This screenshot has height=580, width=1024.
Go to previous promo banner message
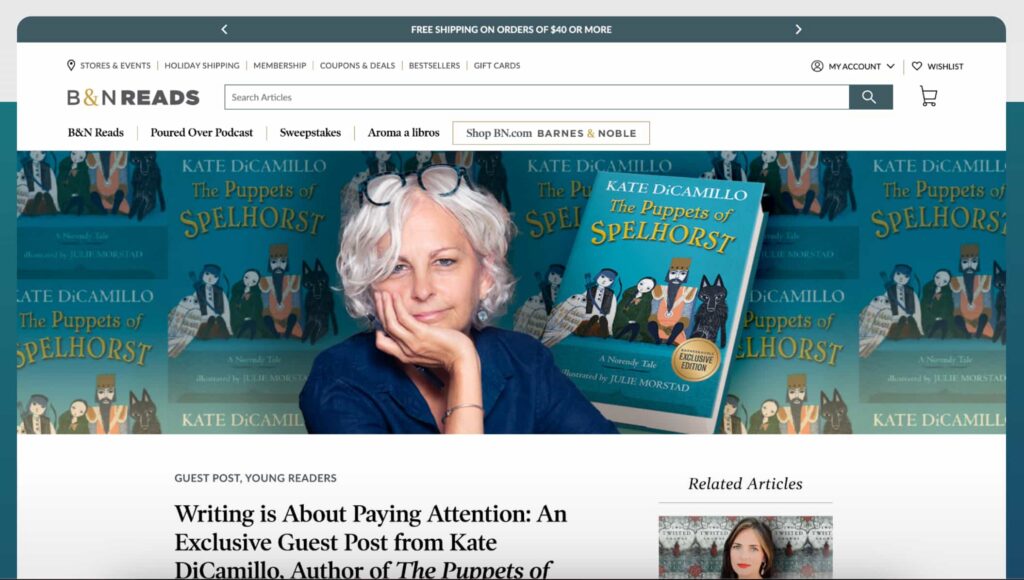tap(224, 29)
